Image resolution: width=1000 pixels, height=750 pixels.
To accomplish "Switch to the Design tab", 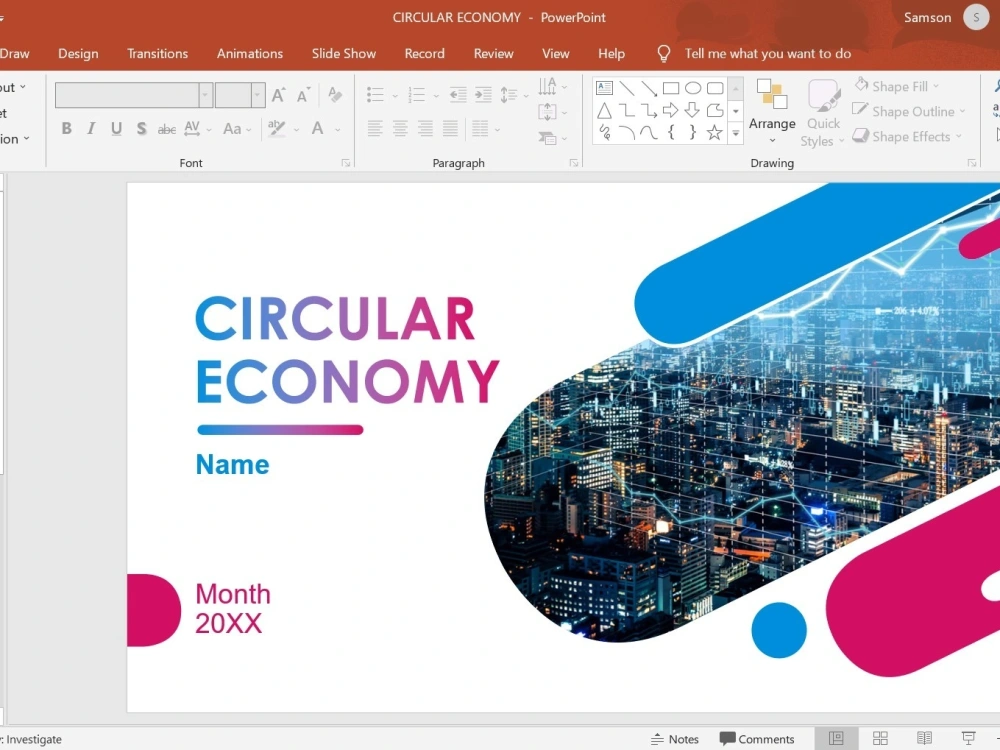I will click(x=78, y=54).
